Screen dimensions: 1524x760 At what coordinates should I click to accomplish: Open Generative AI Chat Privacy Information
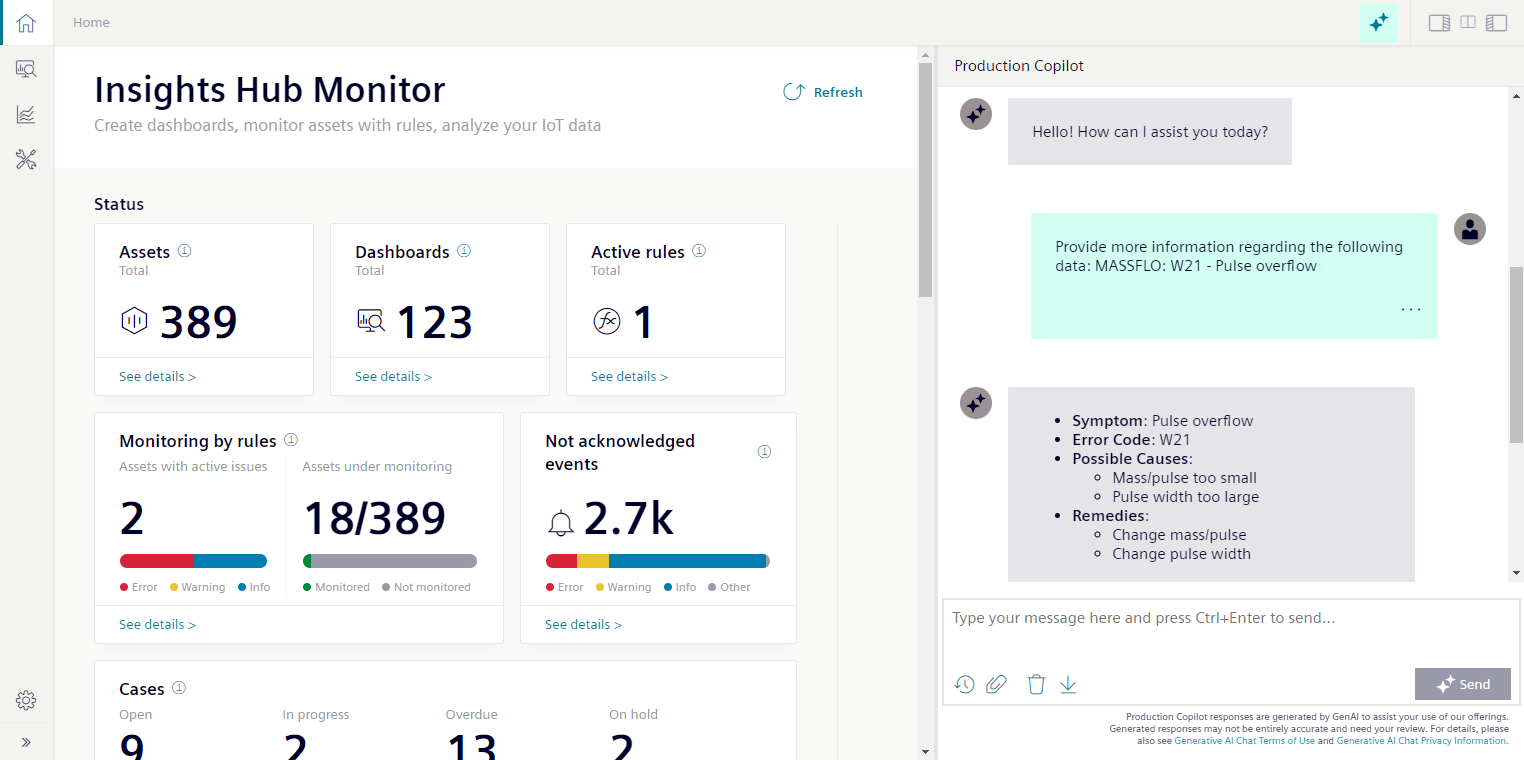(x=1421, y=741)
